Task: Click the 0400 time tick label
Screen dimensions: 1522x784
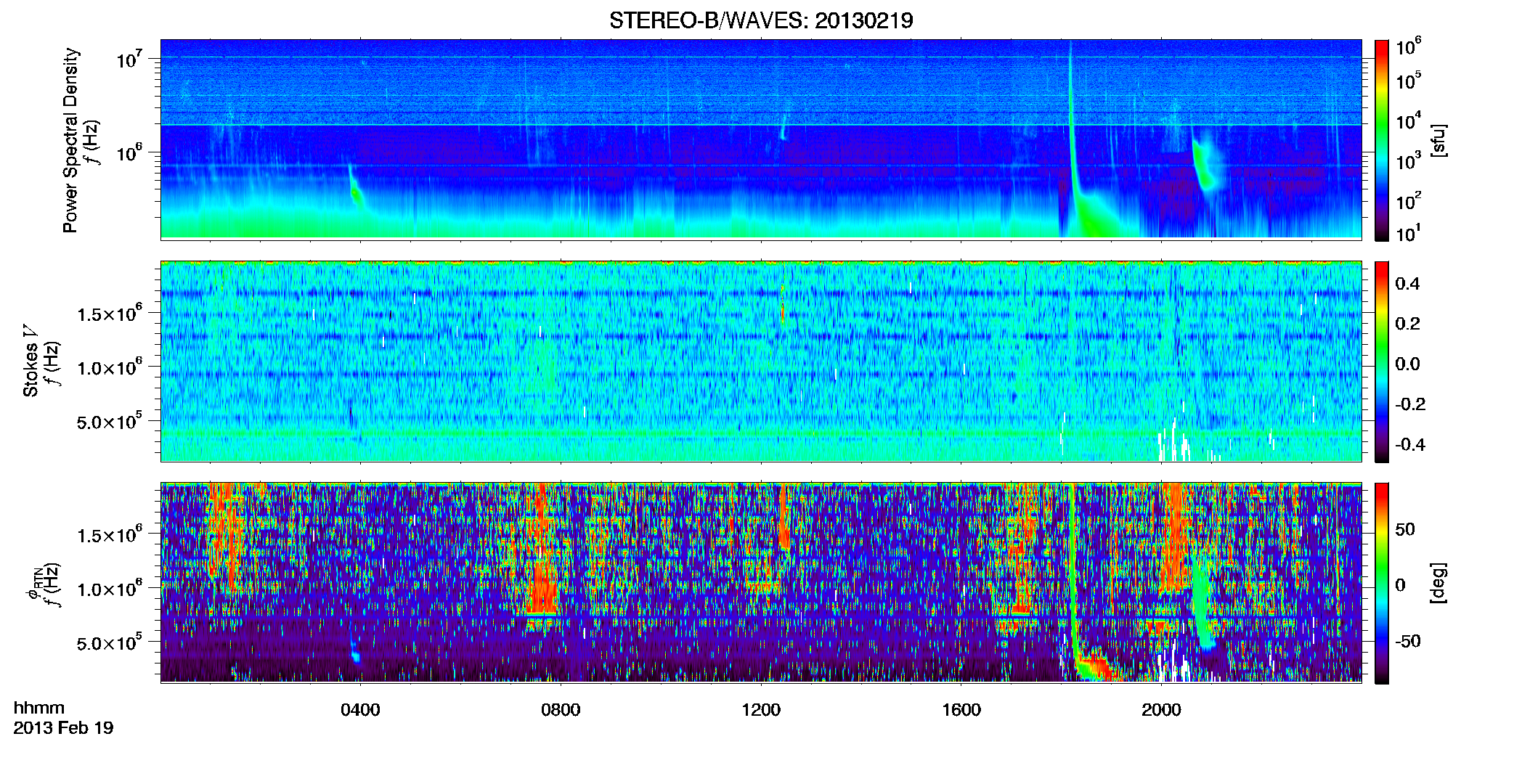Action: coord(360,709)
